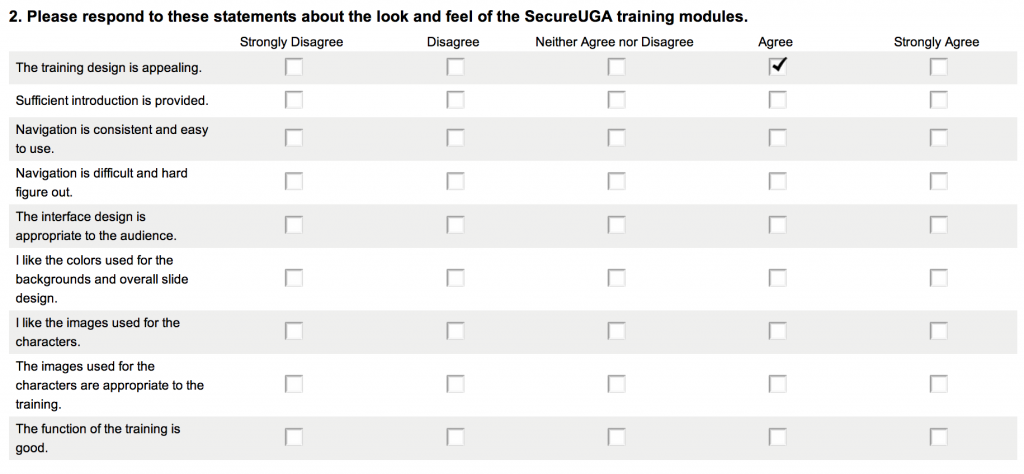Tick Disagree for interface design appropriate row
The image size is (1024, 474).
tap(455, 225)
